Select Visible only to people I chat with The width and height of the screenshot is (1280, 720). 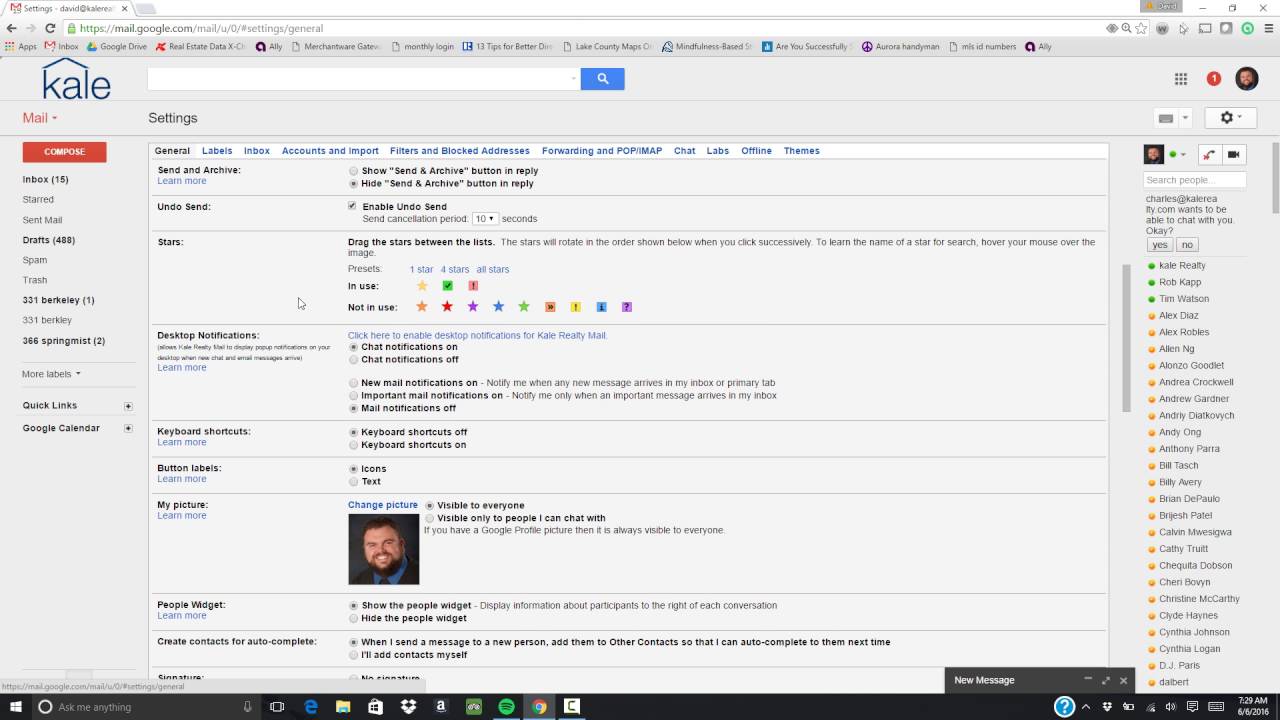pyautogui.click(x=430, y=518)
